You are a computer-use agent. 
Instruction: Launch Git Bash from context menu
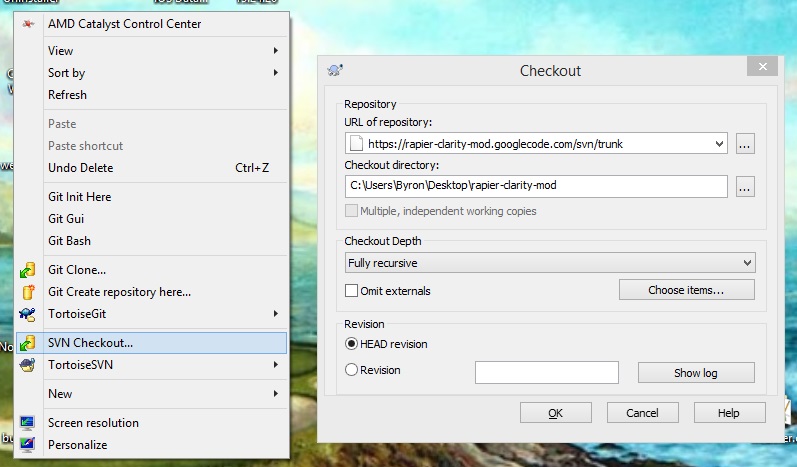151,241
